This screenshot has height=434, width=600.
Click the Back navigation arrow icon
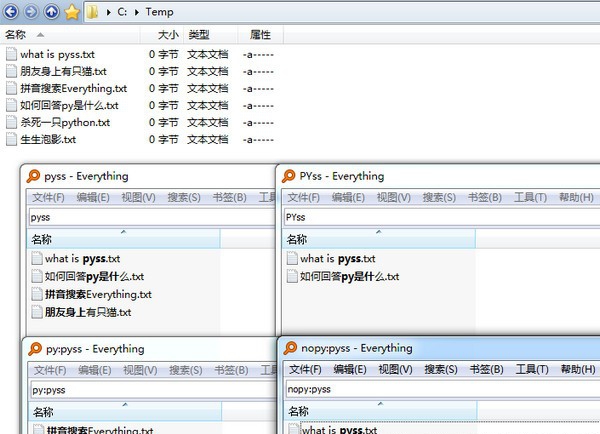[11, 12]
